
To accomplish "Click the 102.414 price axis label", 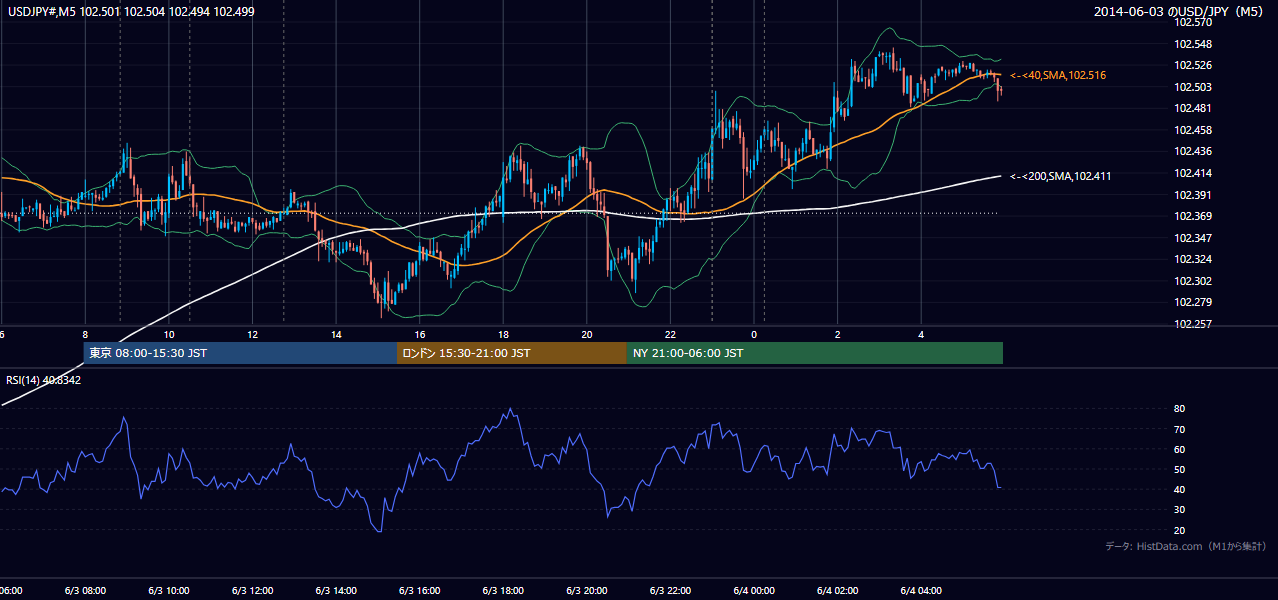I will click(x=1191, y=173).
